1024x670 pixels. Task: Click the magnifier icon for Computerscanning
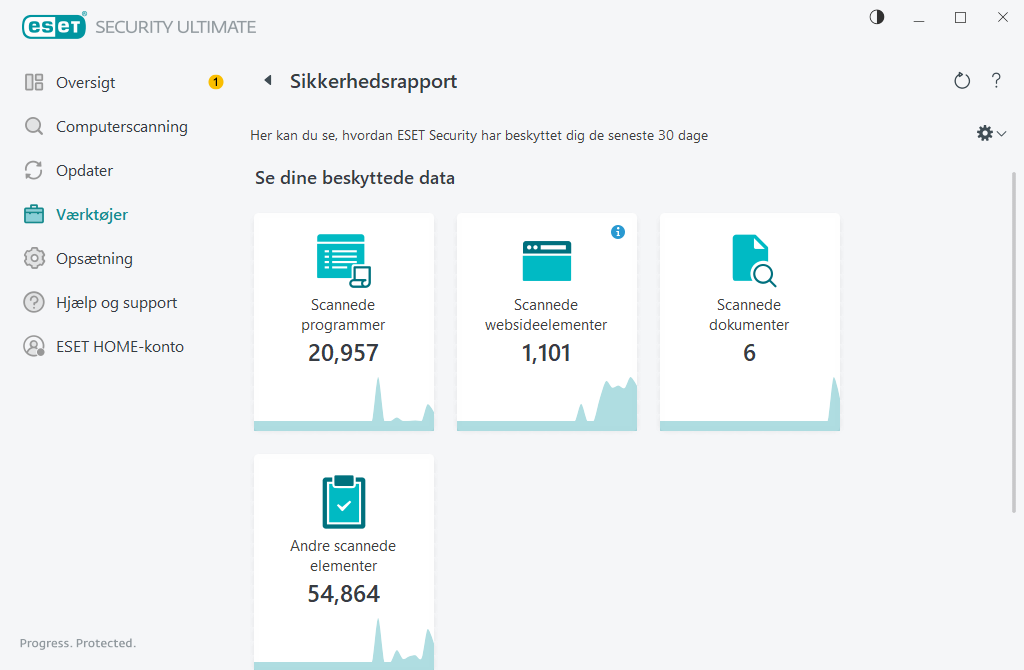34,126
